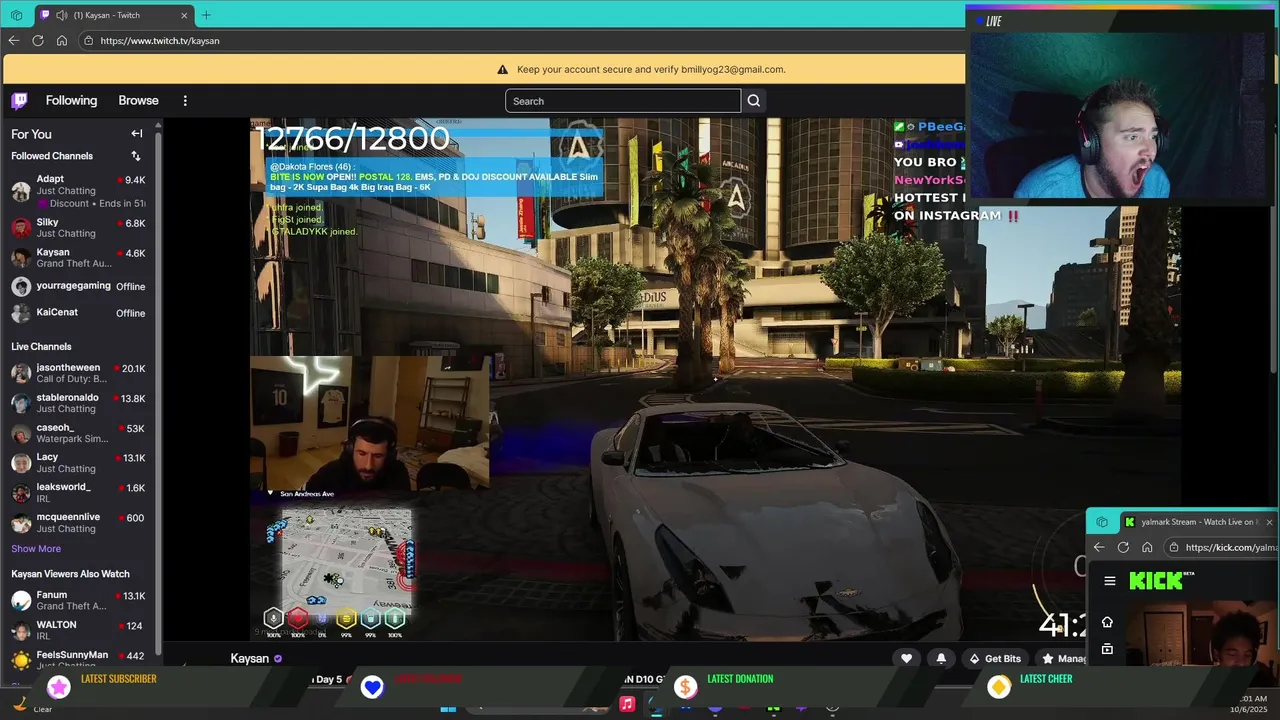Collapse the For You sidebar

click(137, 133)
